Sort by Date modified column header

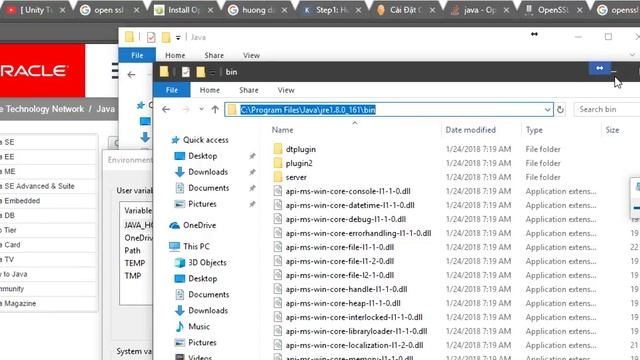[x=470, y=130]
